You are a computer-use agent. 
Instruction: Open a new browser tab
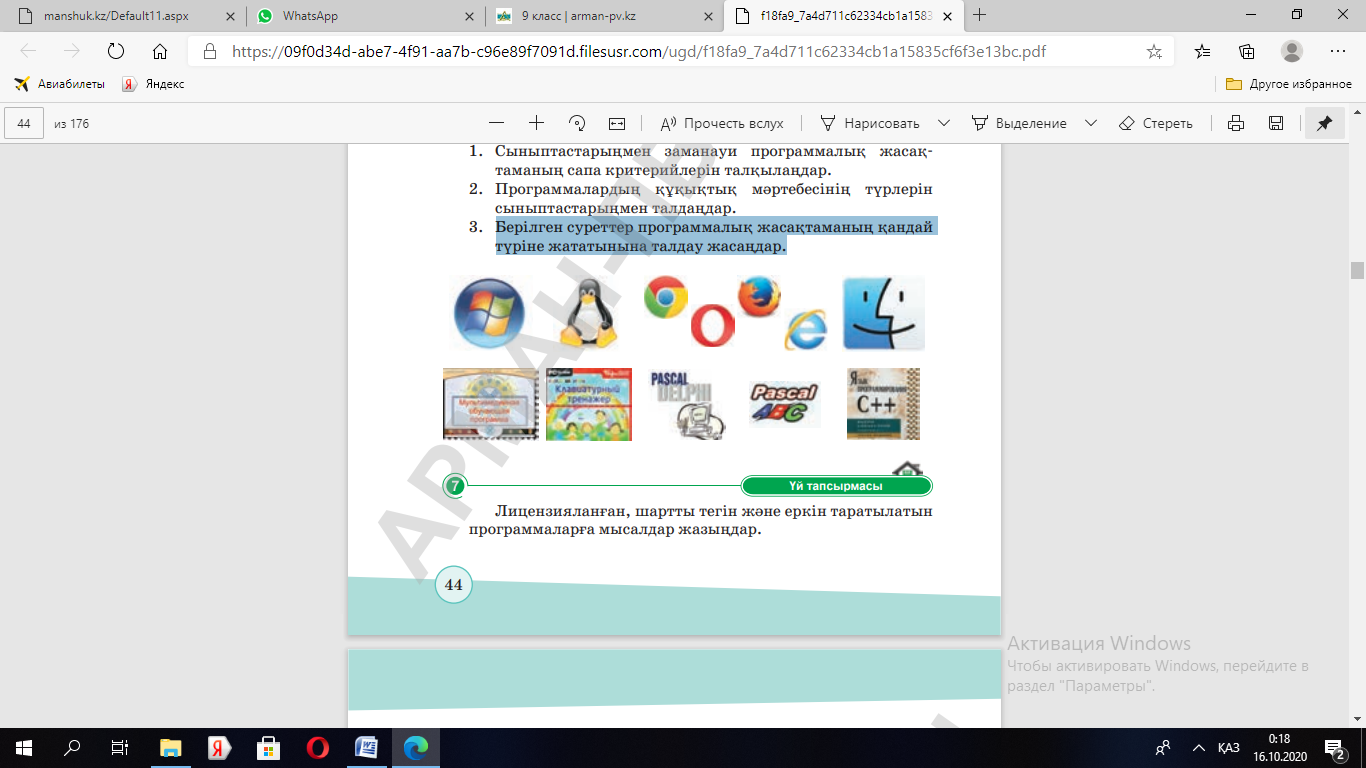coord(979,15)
